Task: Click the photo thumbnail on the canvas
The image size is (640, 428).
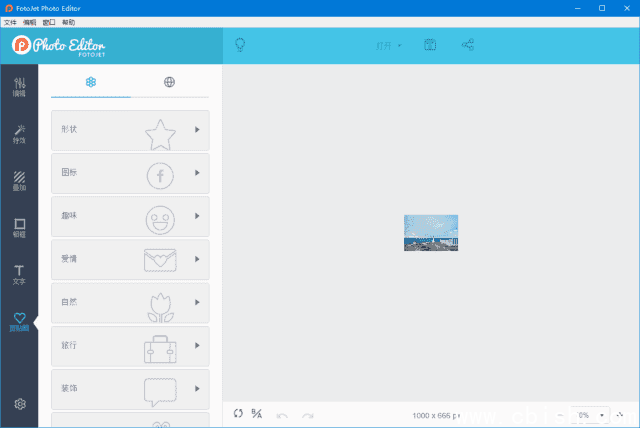Action: (431, 233)
